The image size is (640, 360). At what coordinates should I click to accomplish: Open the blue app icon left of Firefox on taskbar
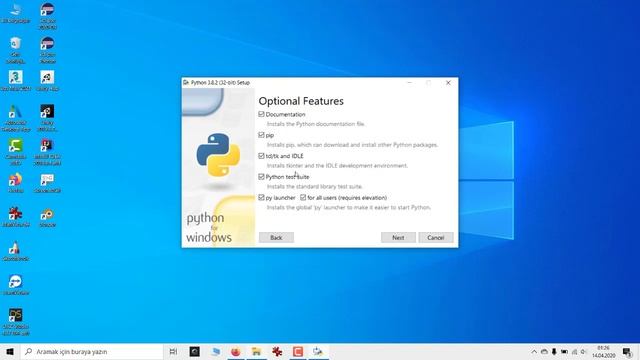click(216, 351)
